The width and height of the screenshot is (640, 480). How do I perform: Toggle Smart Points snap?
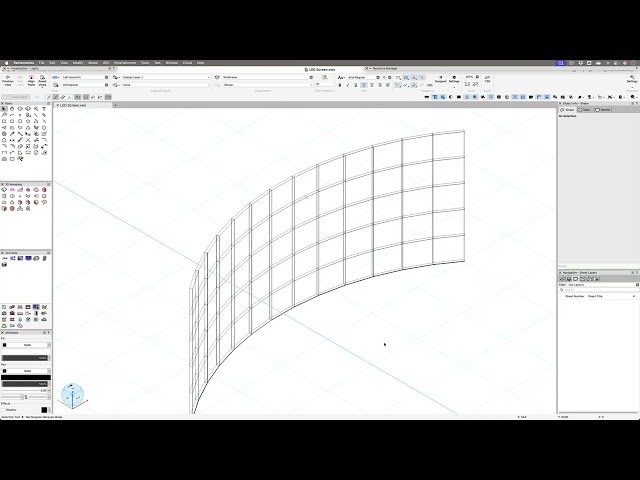pyautogui.click(x=398, y=85)
